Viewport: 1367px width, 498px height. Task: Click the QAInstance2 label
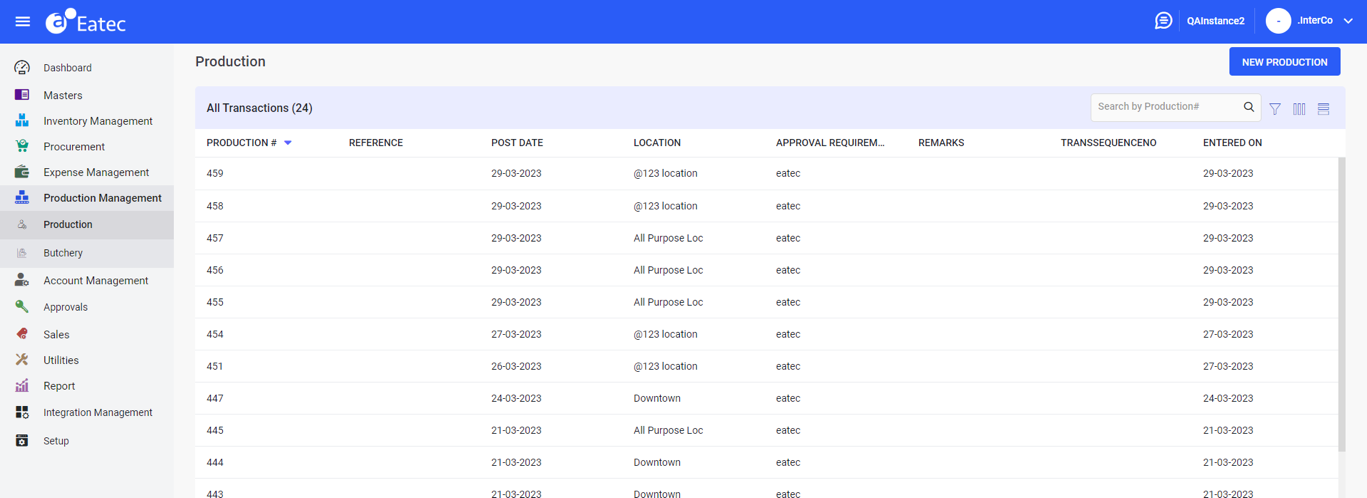coord(1215,21)
